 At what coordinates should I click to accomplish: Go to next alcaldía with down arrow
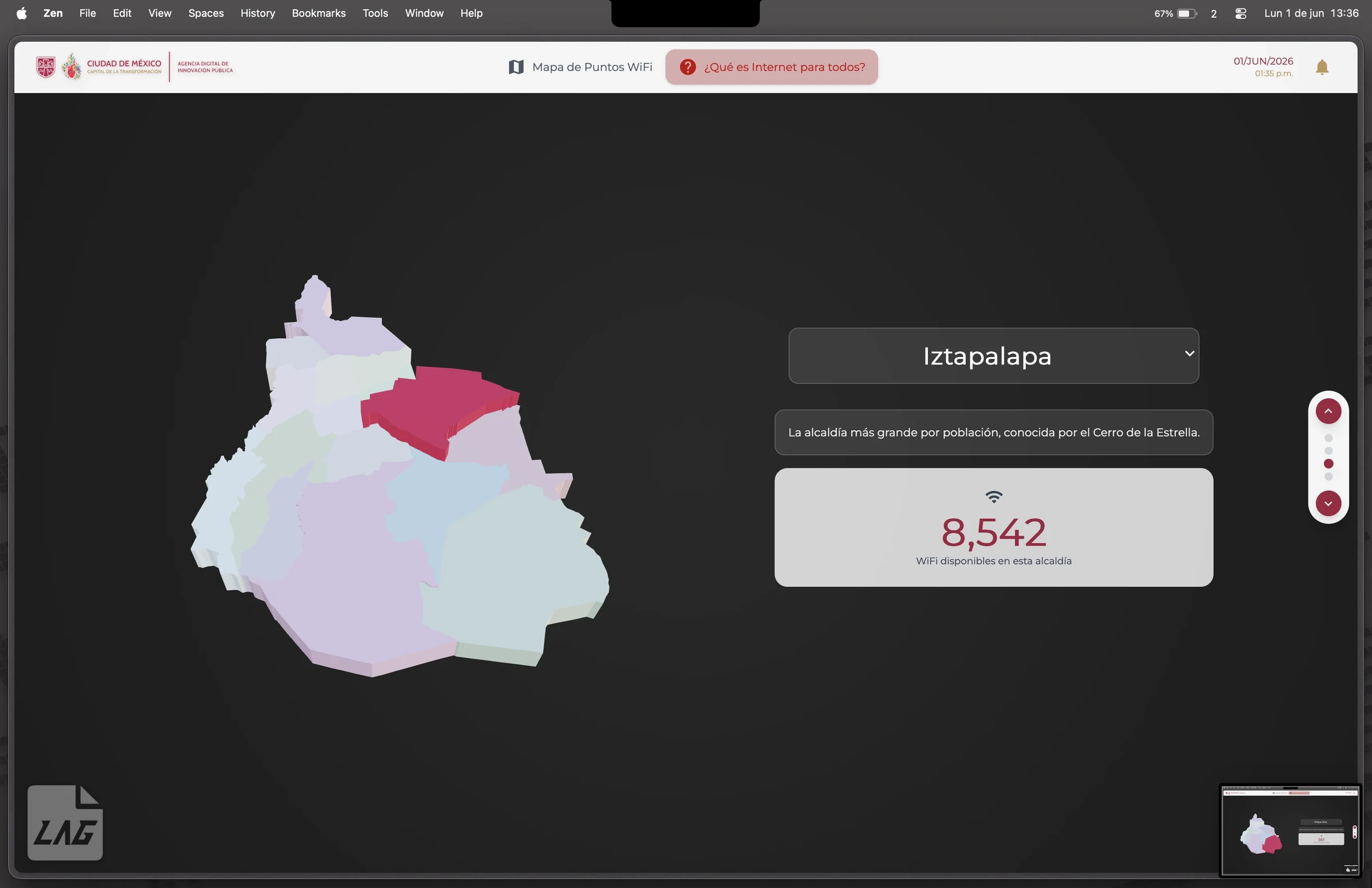click(x=1327, y=503)
